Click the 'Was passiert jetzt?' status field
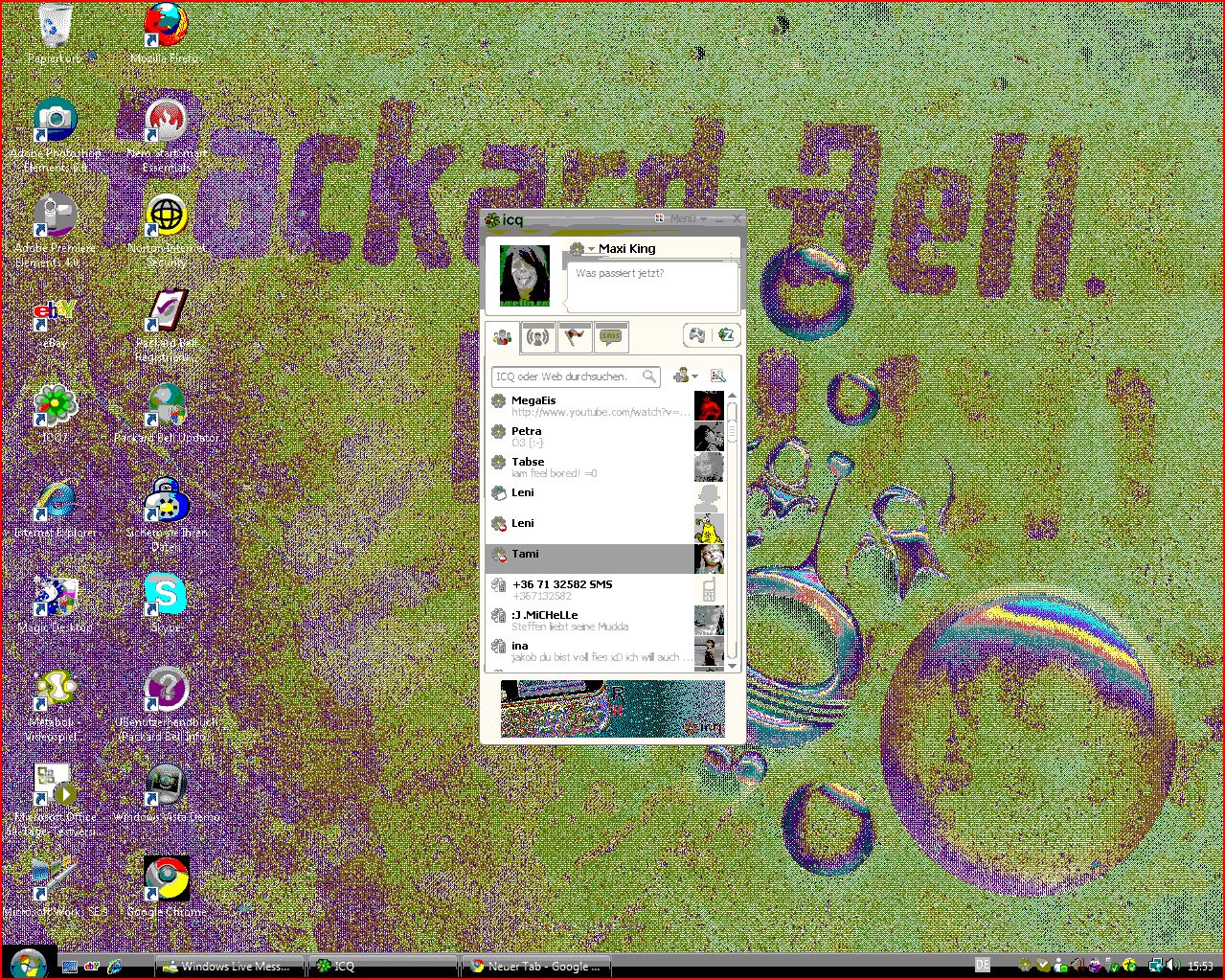Viewport: 1225px width, 980px height. pos(655,285)
